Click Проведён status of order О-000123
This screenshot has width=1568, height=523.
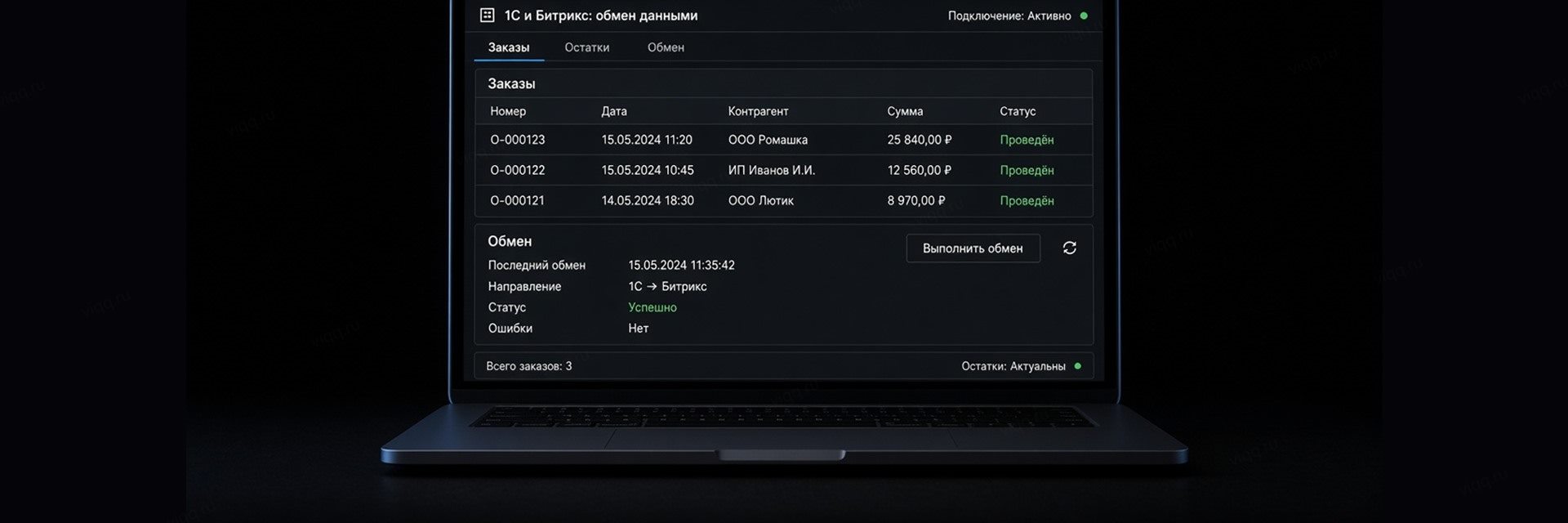[1027, 140]
